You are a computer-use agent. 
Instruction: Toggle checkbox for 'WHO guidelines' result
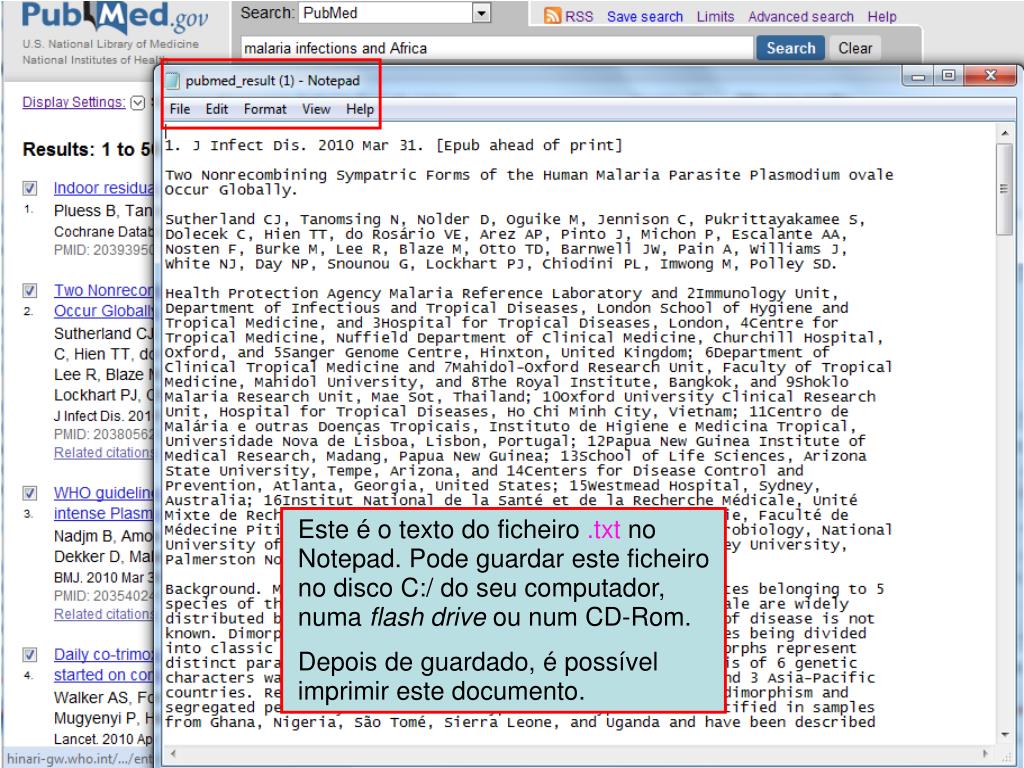point(30,492)
